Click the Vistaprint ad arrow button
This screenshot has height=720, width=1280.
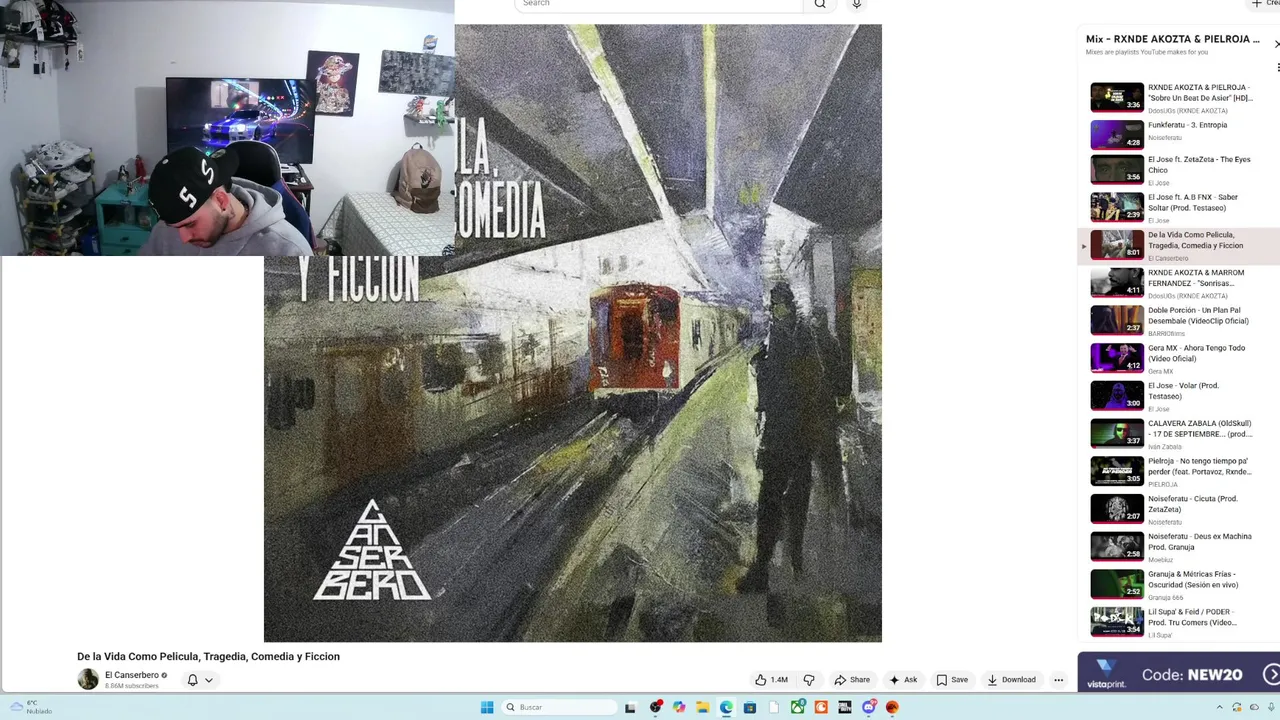point(1272,675)
